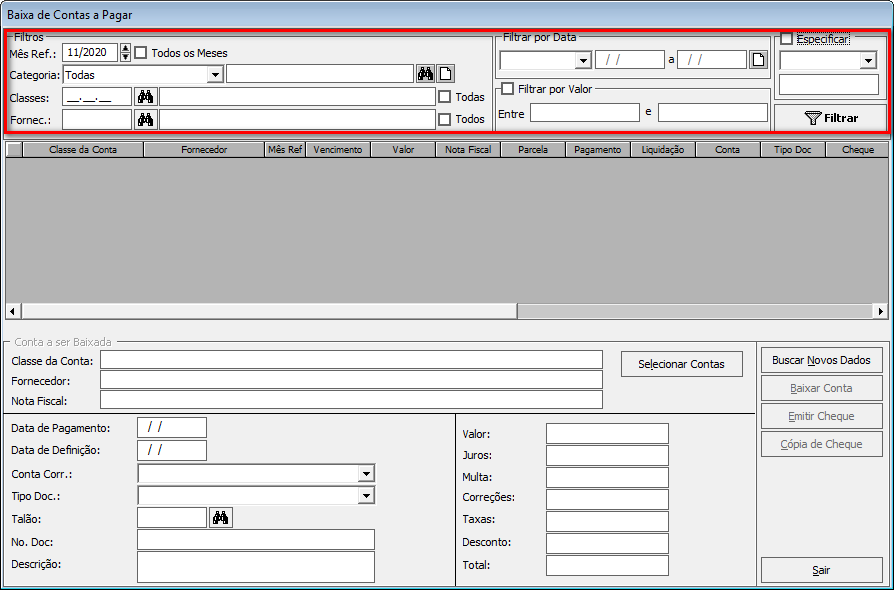Click the end date filter field
Image resolution: width=894 pixels, height=590 pixels.
click(712, 60)
